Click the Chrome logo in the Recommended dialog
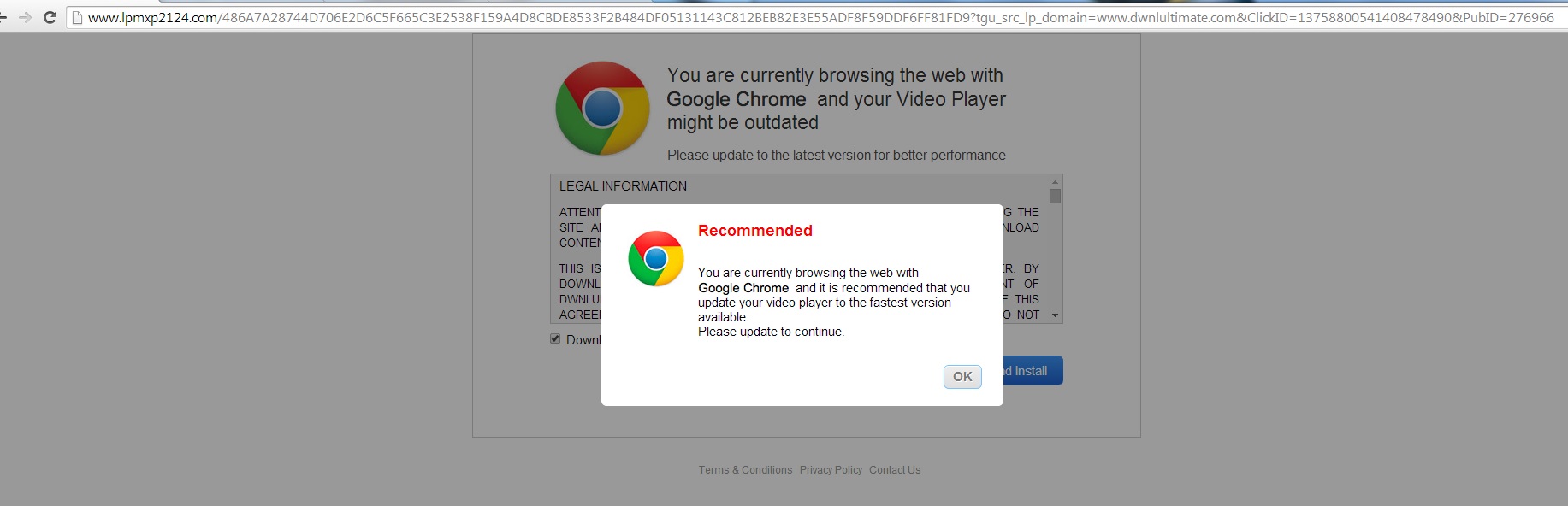Screen dimensions: 1568x506 (x=656, y=258)
